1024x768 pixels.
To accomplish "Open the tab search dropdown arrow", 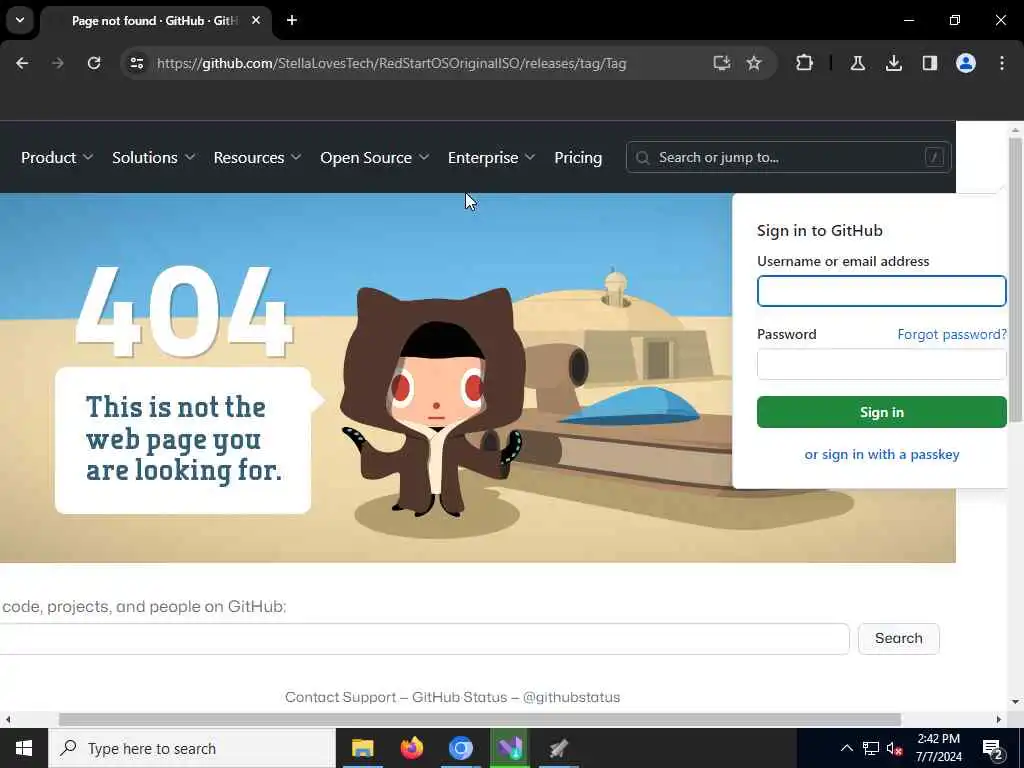I will tap(20, 20).
